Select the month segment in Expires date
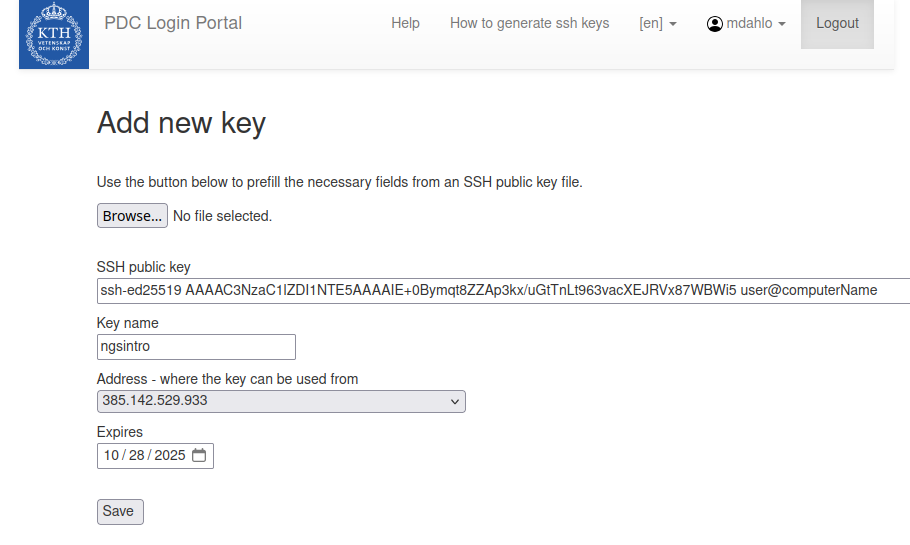Image resolution: width=910 pixels, height=545 pixels. (111, 456)
